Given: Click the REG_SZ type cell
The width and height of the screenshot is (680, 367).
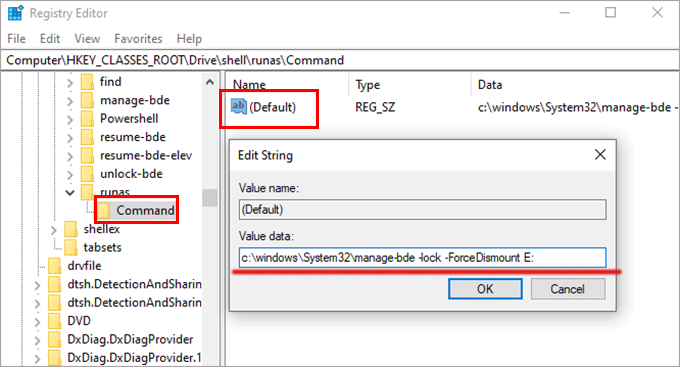Looking at the screenshot, I should (375, 107).
